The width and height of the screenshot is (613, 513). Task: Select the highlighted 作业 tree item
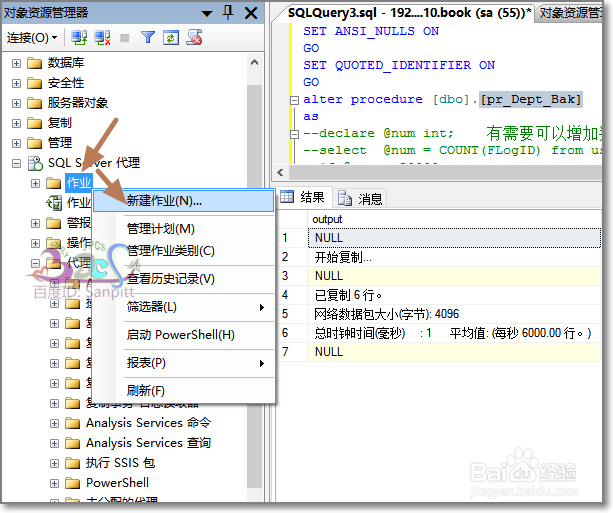tap(79, 183)
